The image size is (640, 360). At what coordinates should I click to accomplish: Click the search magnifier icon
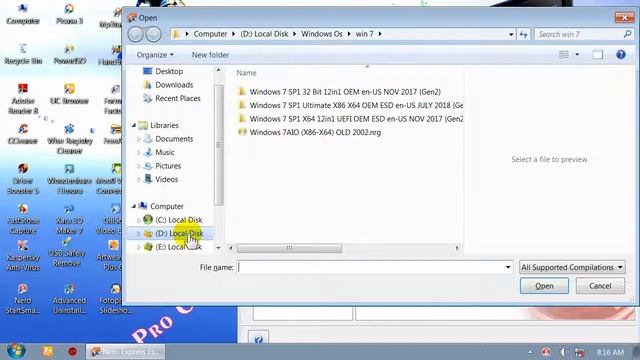coord(627,34)
